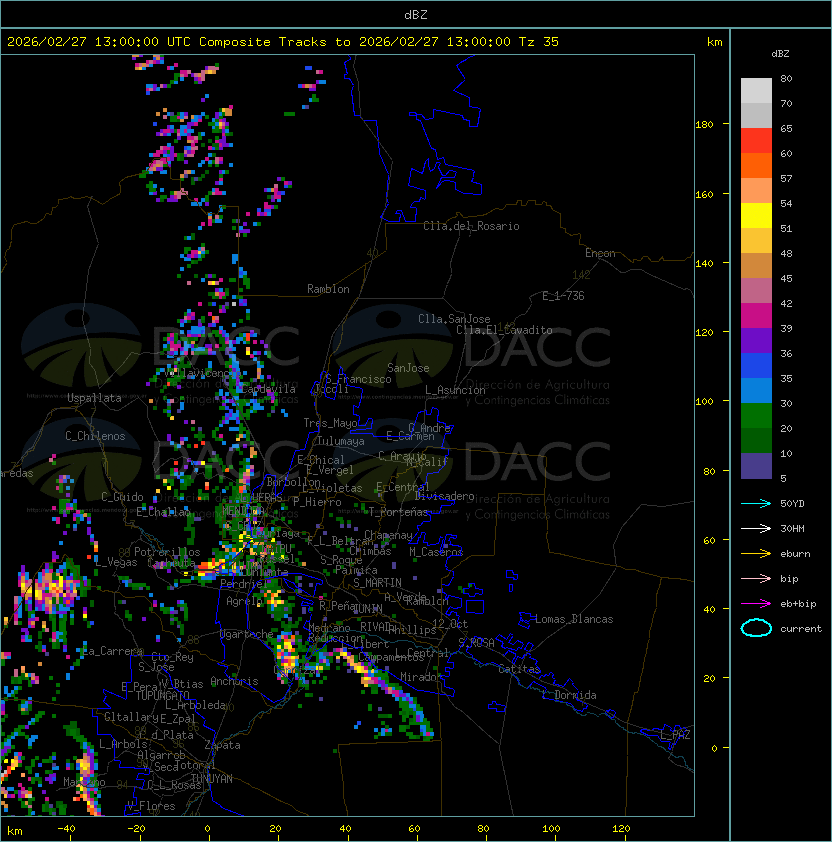The width and height of the screenshot is (832, 842).
Task: Click the 'Zapata' map label
Action: click(x=222, y=745)
